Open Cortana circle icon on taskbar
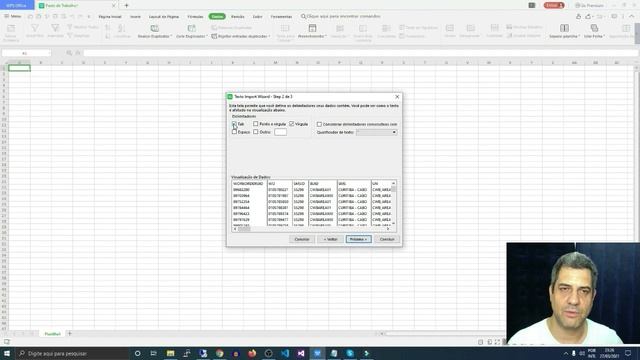Image resolution: width=640 pixels, height=360 pixels. coord(138,353)
